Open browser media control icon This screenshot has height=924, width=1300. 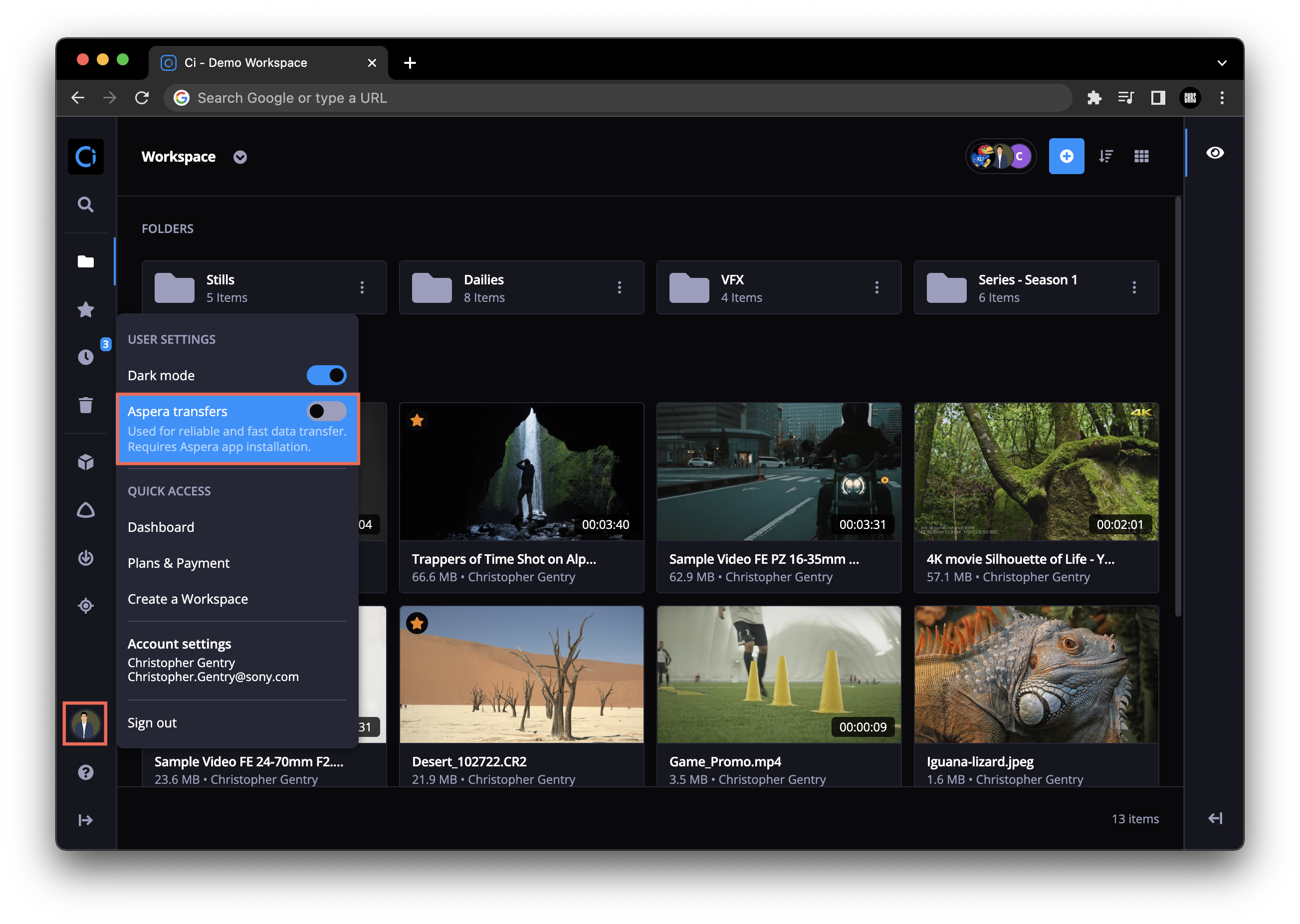click(1126, 98)
